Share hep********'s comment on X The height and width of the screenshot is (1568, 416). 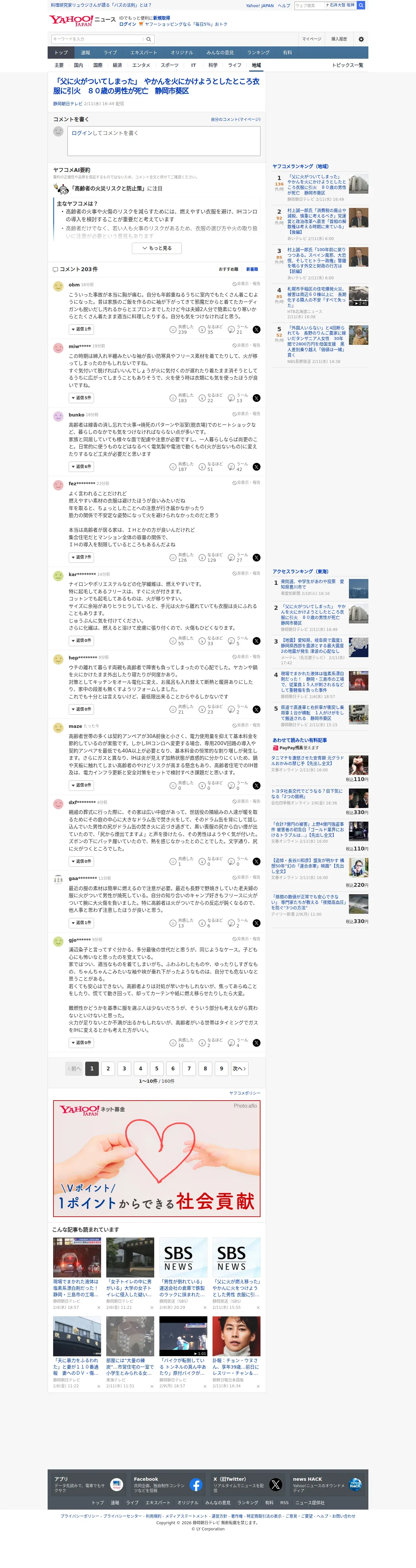click(x=257, y=709)
